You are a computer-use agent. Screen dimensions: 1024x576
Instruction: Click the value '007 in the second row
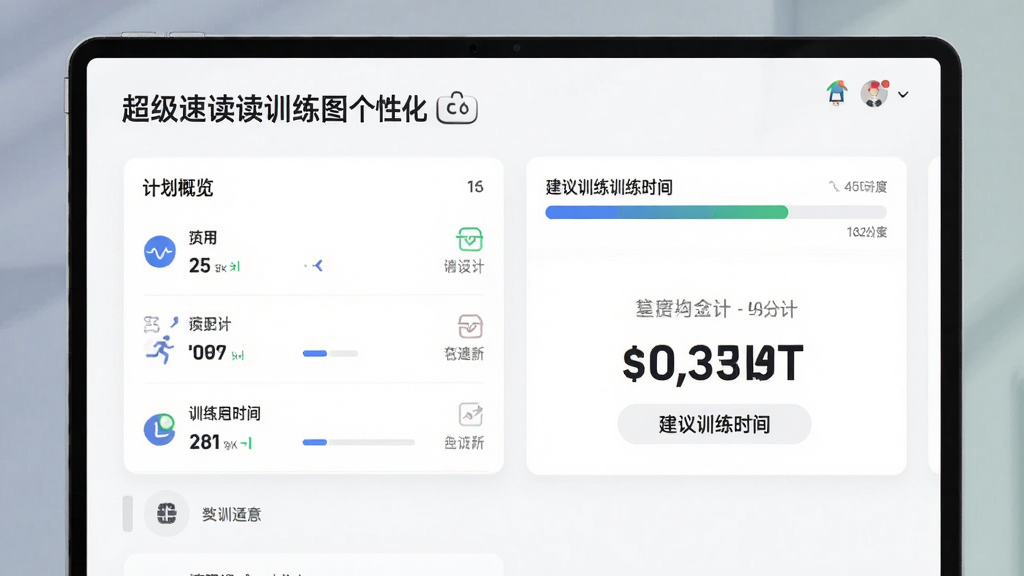207,353
